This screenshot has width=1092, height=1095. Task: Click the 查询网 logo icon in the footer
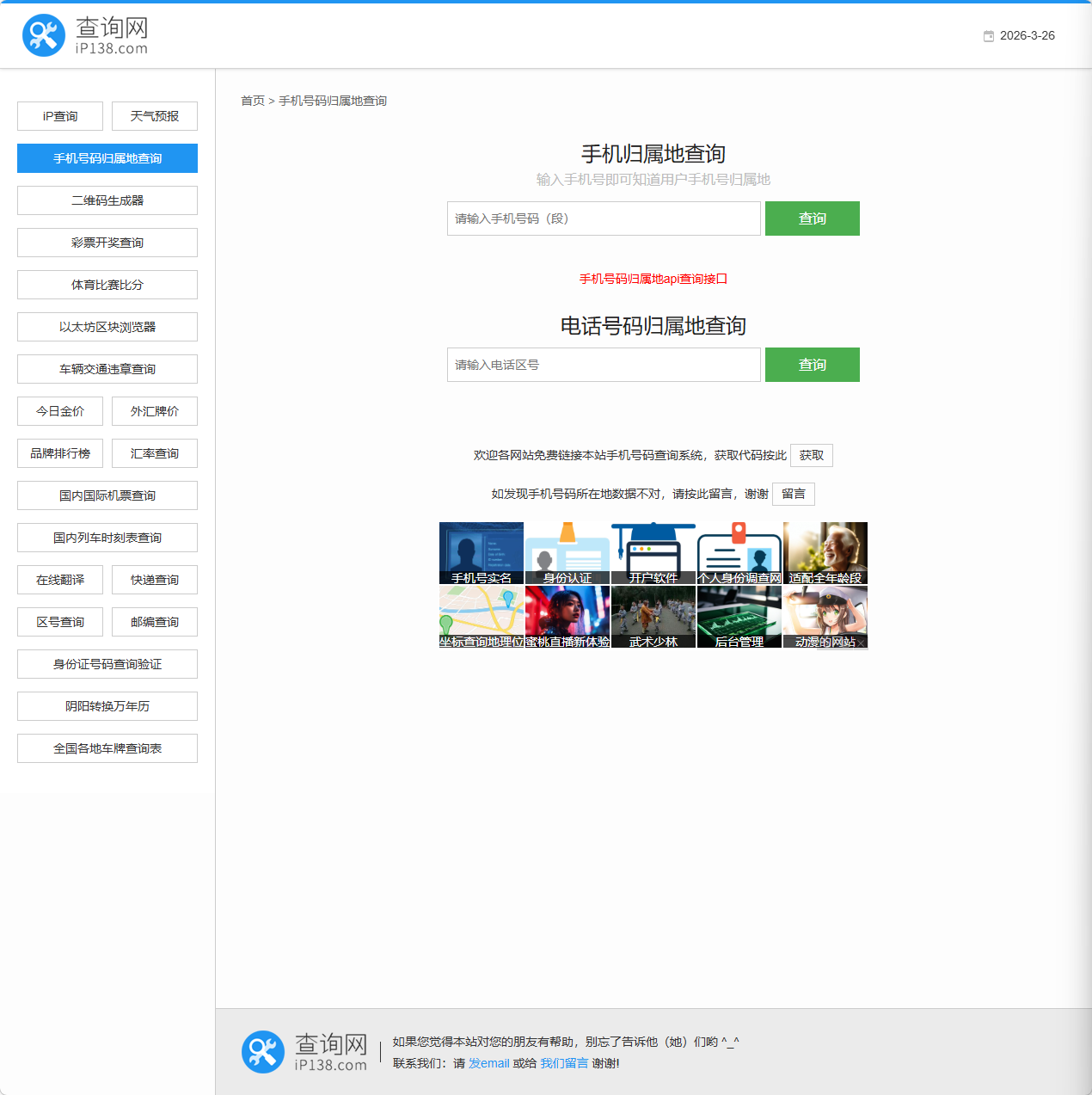coord(262,1051)
